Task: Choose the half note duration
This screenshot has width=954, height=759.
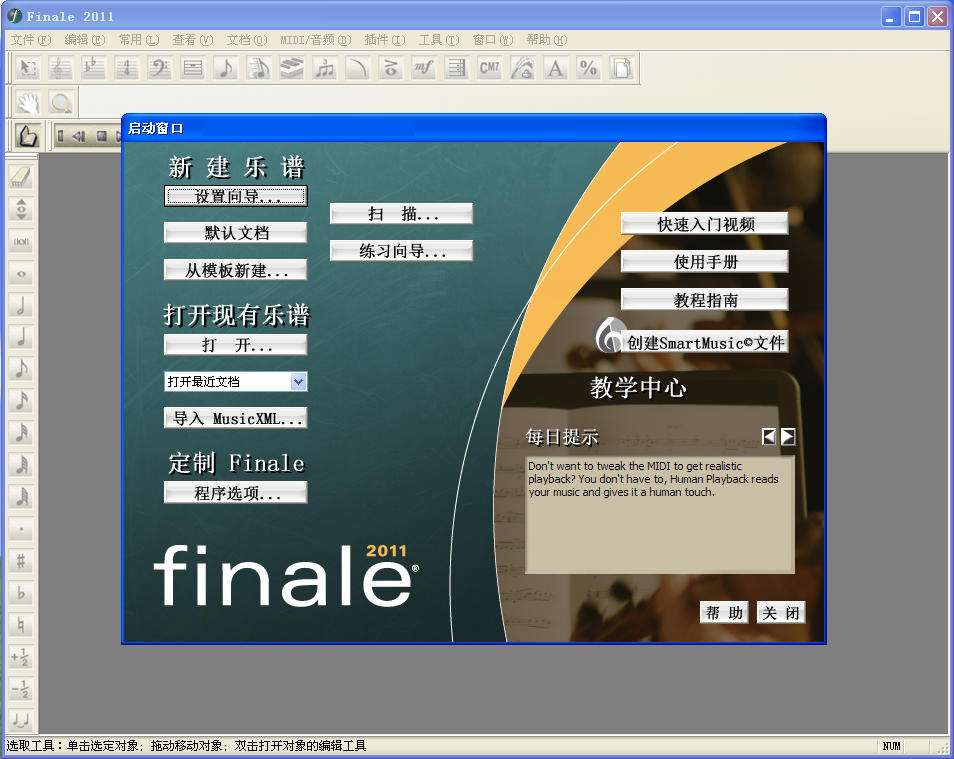Action: (21, 306)
